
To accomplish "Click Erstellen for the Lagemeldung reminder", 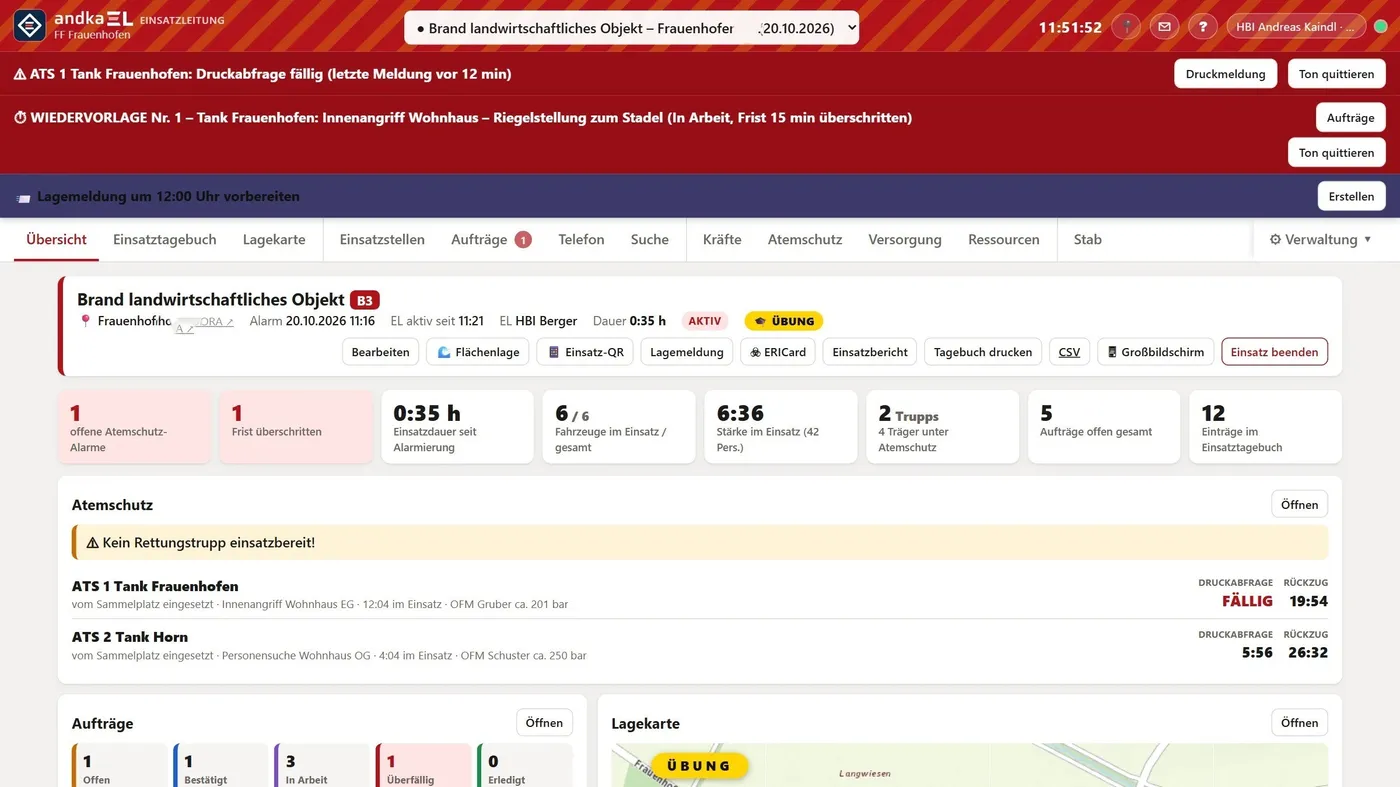I will coord(1351,196).
